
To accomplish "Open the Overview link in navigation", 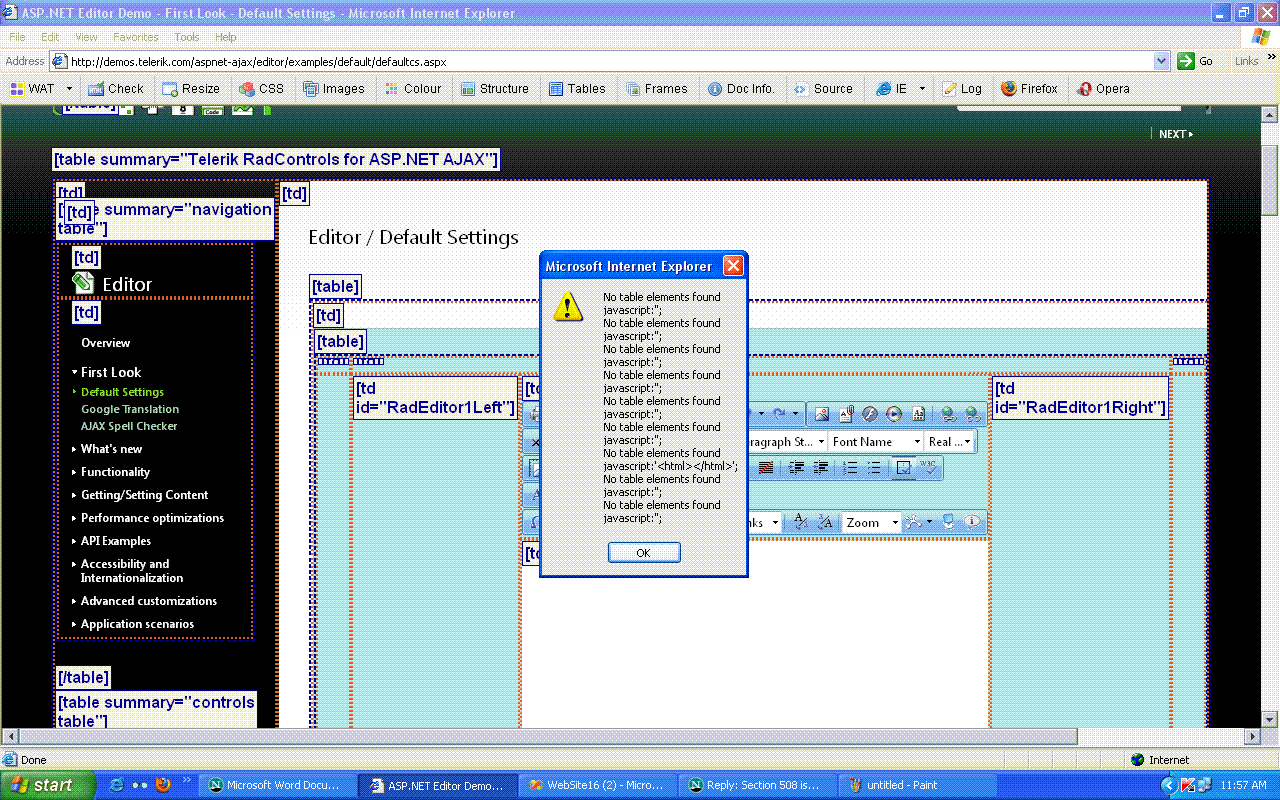I will coord(105,343).
